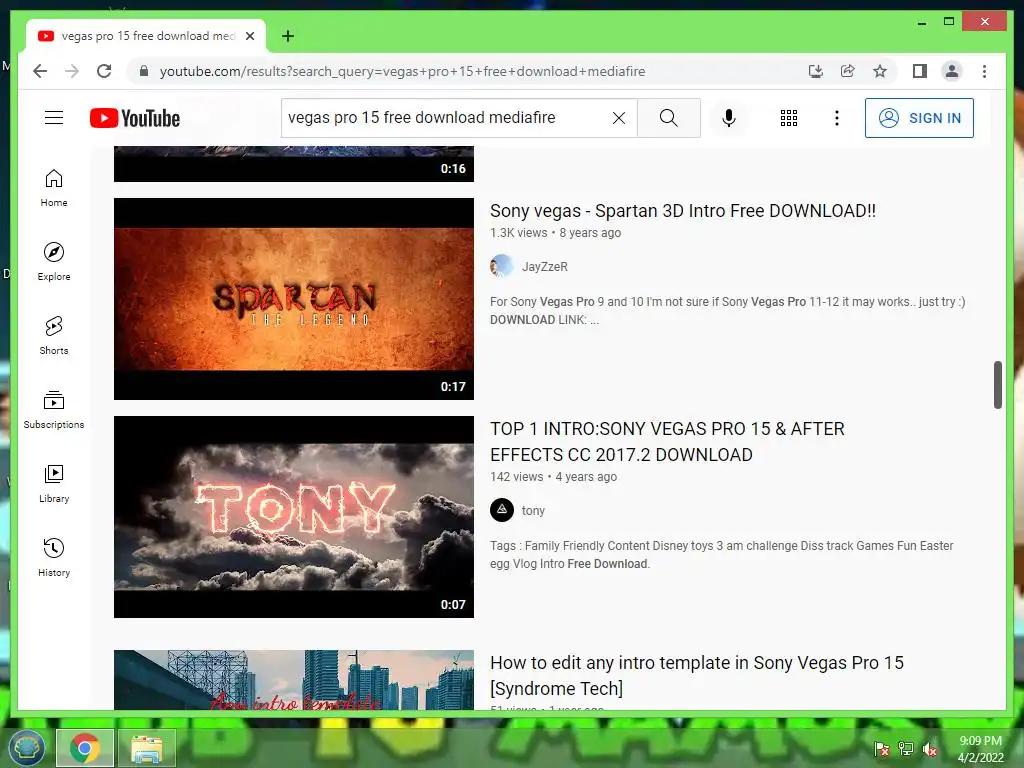Screen dimensions: 1024x768
Task: Clear the search box with the X
Action: point(618,118)
